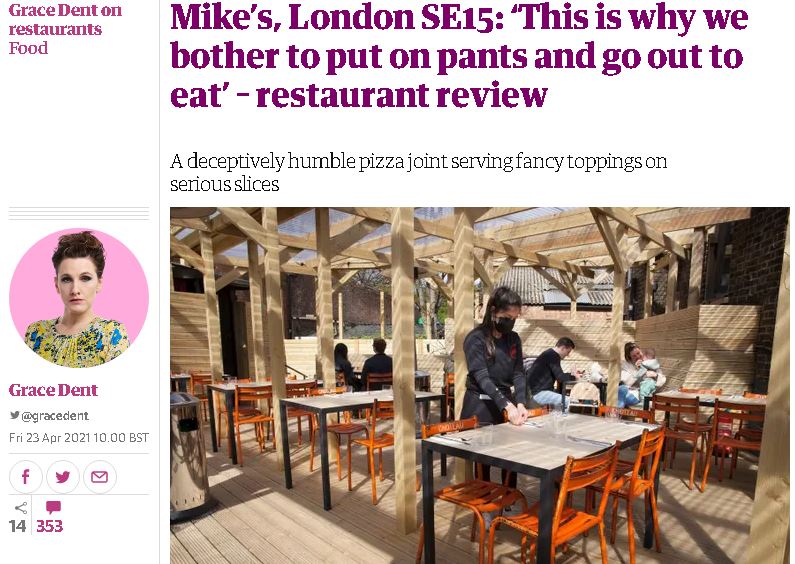Click the share count icon
This screenshot has width=795, height=564.
click(x=21, y=508)
